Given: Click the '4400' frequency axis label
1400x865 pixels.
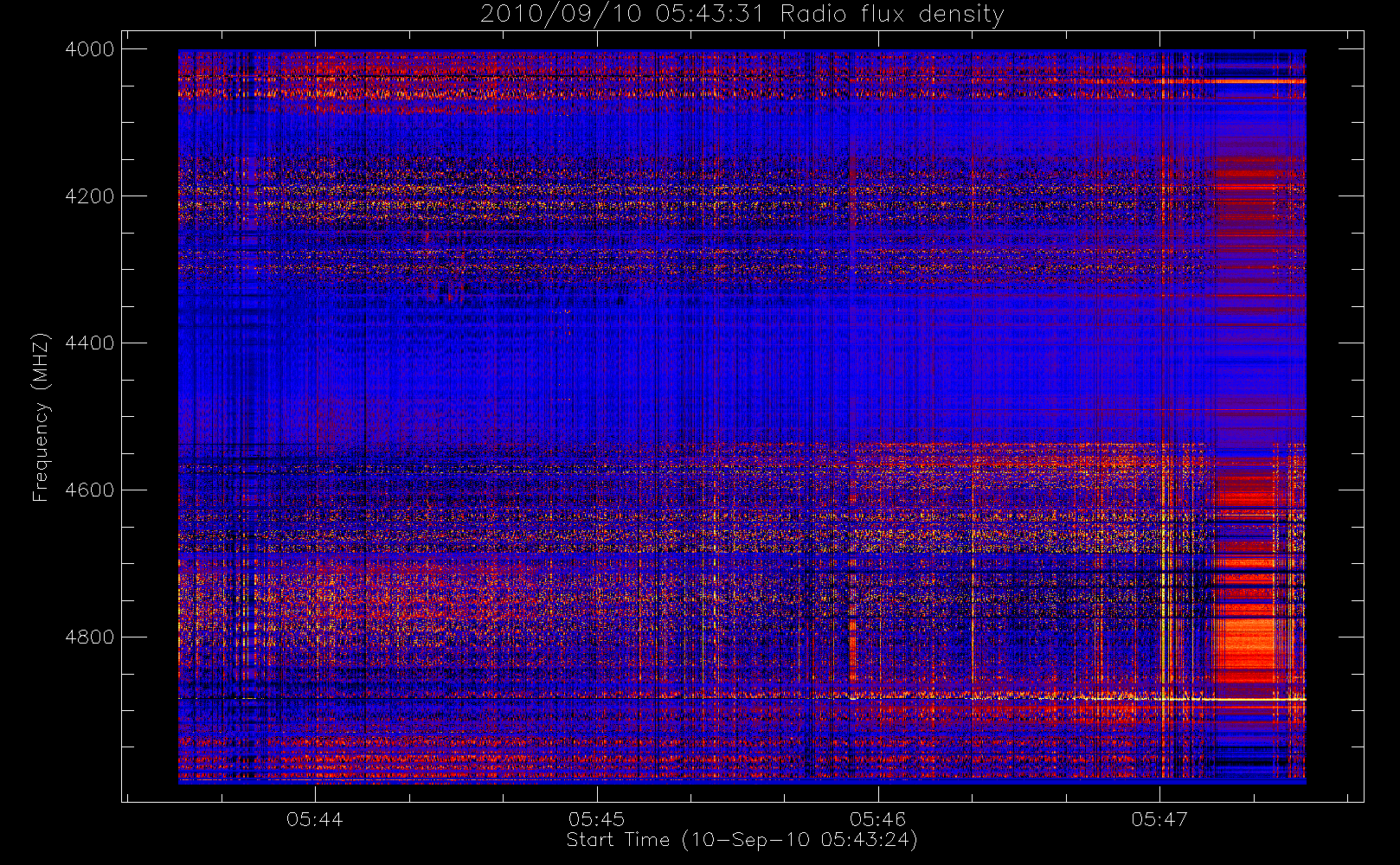Looking at the screenshot, I should (90, 343).
